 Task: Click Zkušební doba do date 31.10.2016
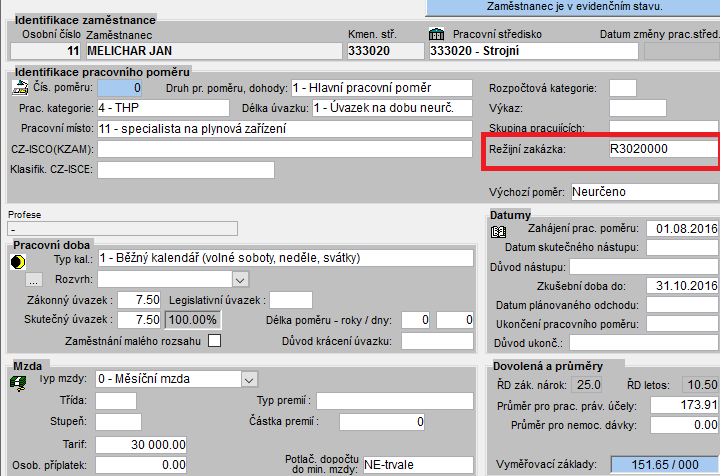point(682,286)
